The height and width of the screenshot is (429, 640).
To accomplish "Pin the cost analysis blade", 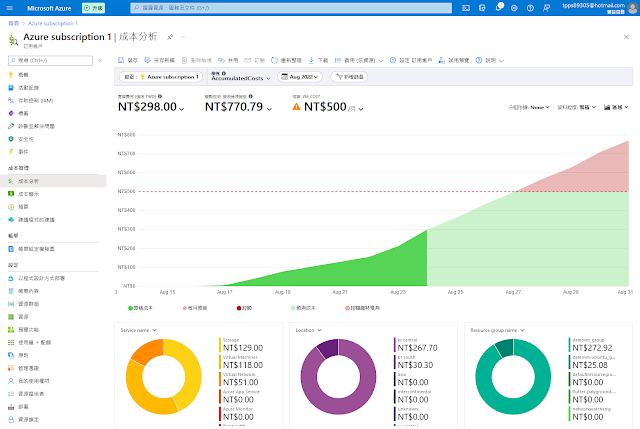I will (170, 37).
